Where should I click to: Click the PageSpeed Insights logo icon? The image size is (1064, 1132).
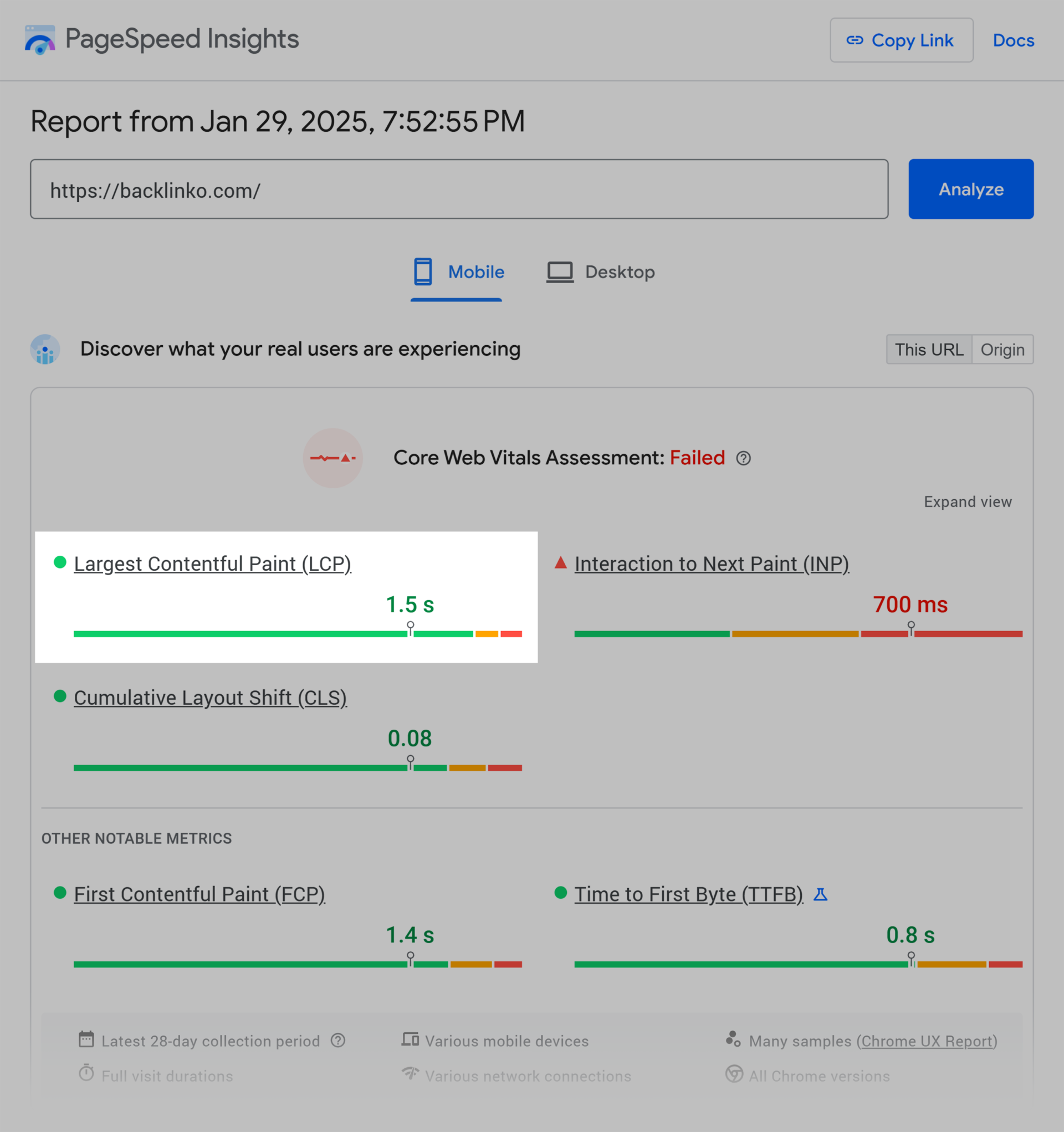(x=39, y=39)
